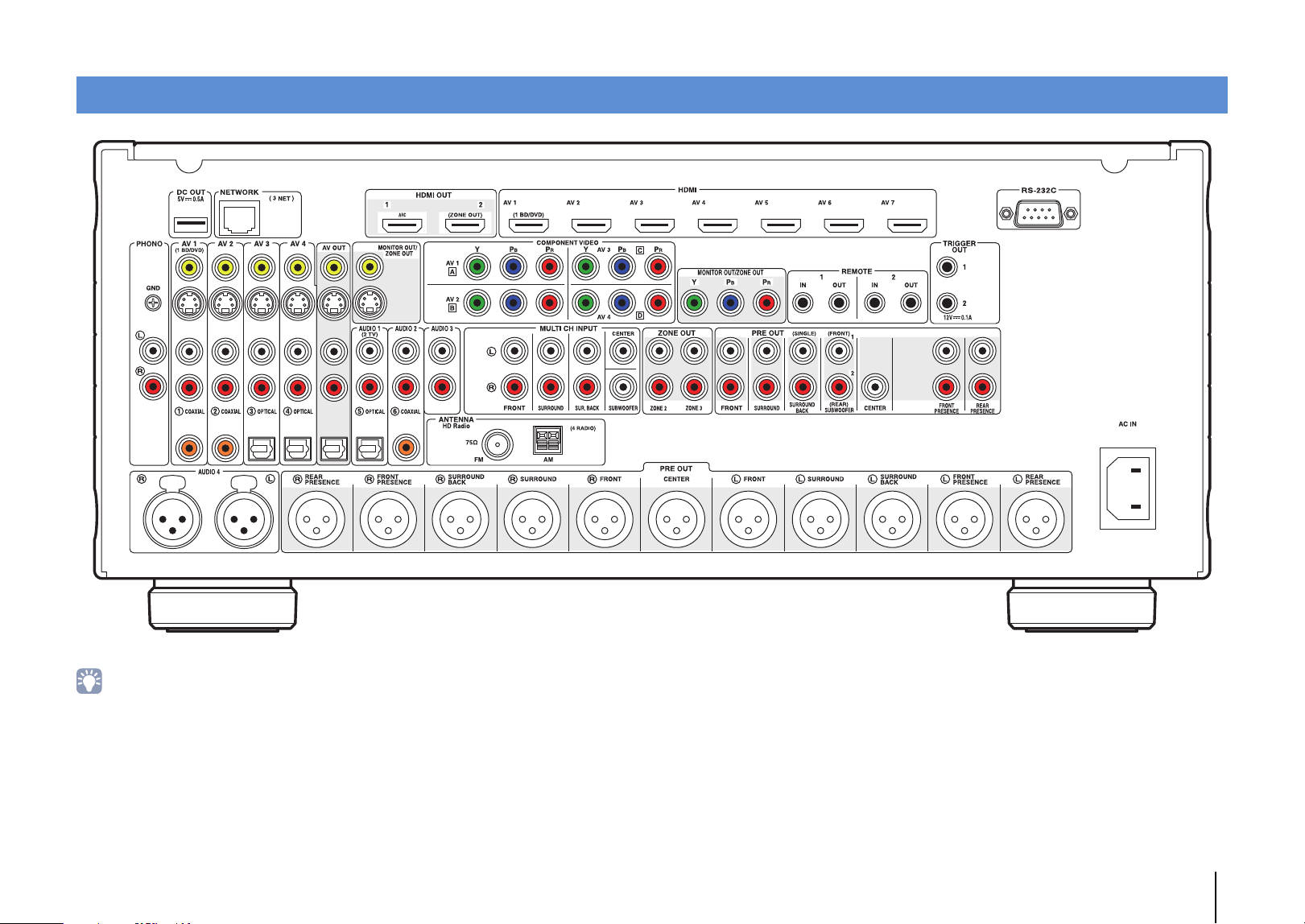Click the AV 1 orange coaxial jack

point(189,448)
